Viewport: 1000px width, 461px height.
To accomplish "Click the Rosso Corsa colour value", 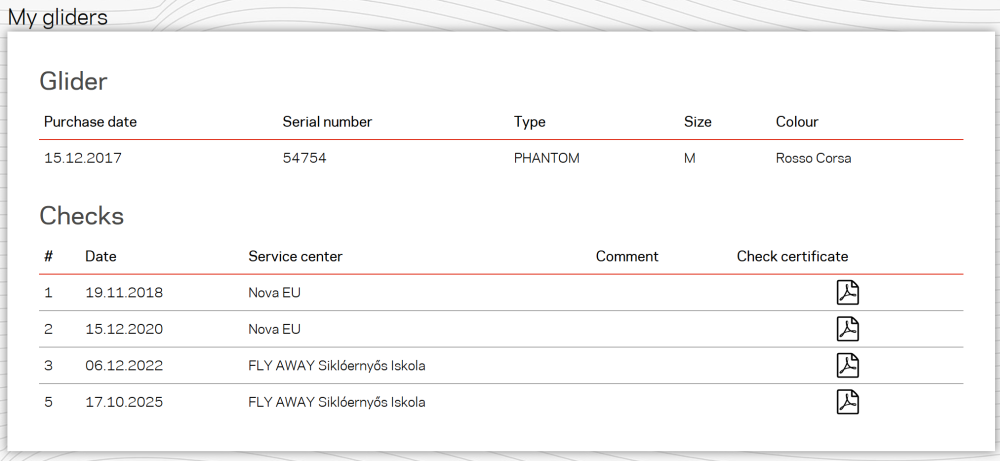I will [x=813, y=158].
